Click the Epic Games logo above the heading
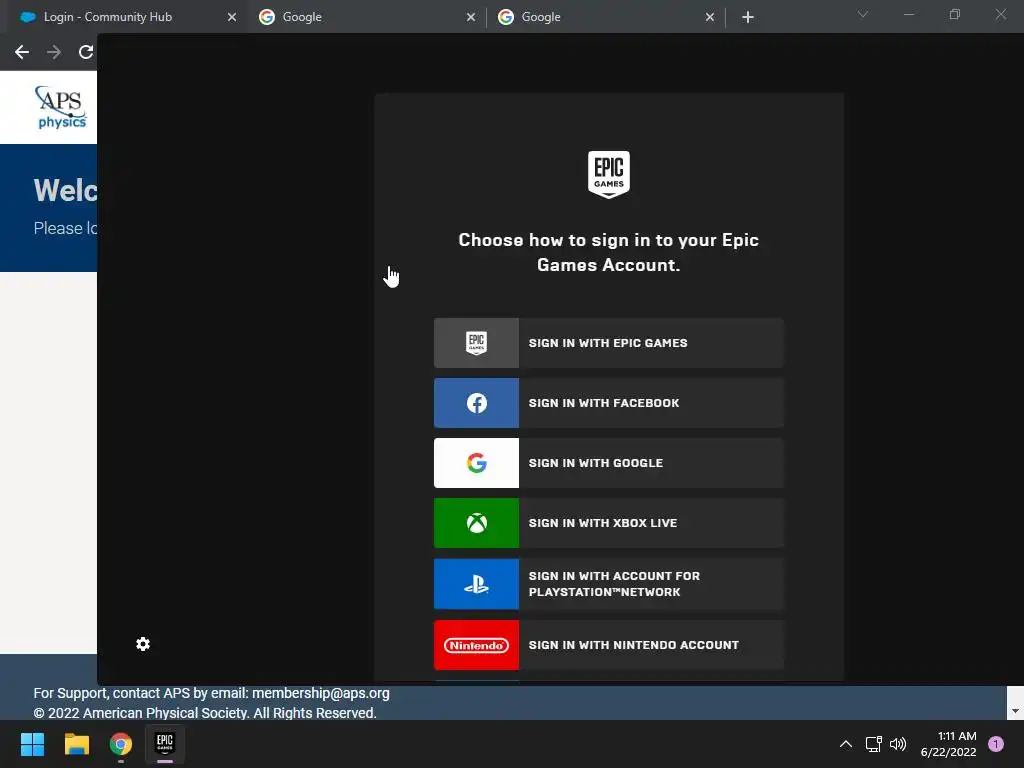Image resolution: width=1024 pixels, height=768 pixels. tap(609, 174)
